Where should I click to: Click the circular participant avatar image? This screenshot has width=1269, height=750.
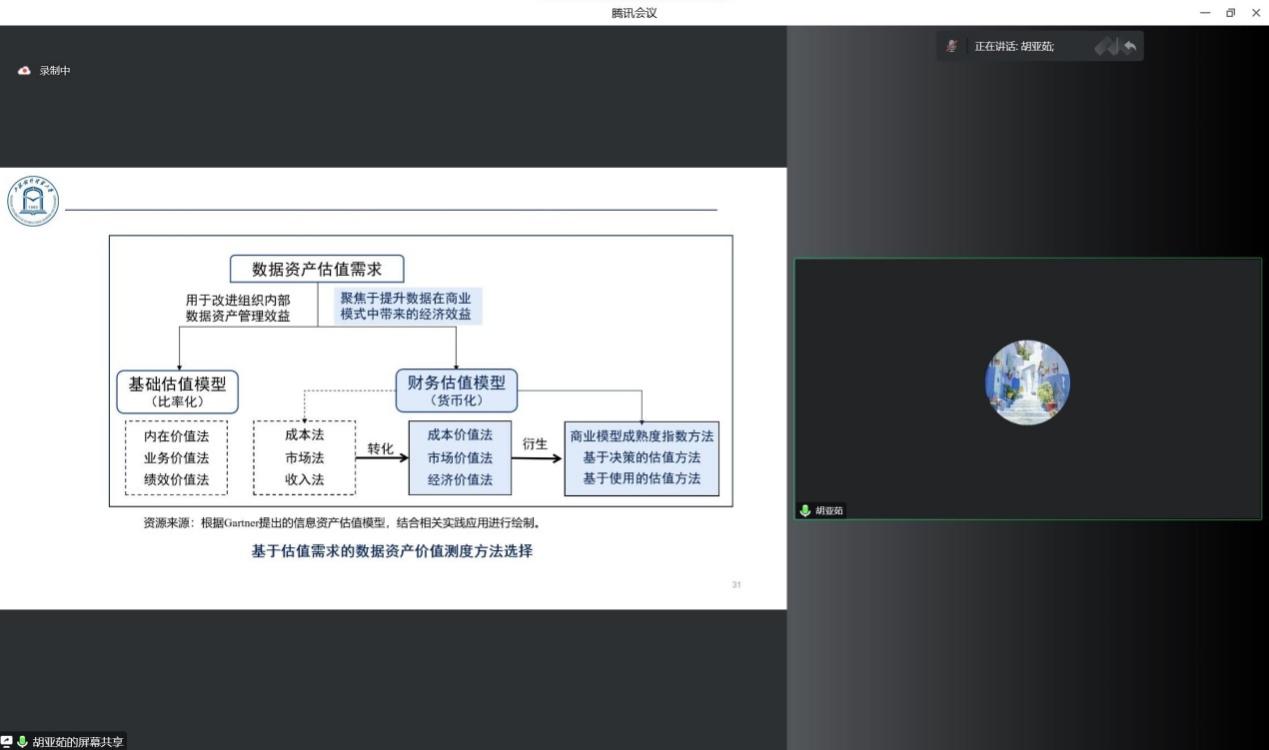1027,383
